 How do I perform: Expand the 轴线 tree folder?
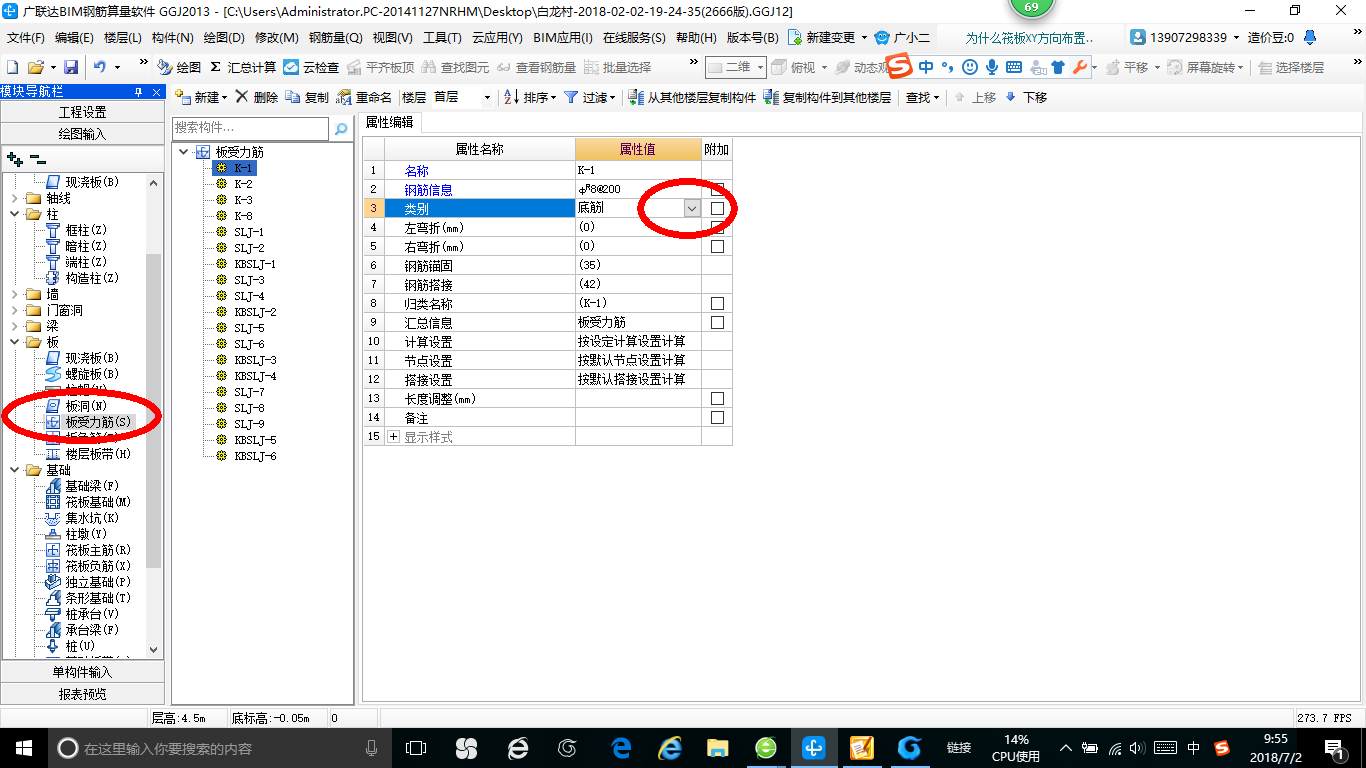[15, 198]
